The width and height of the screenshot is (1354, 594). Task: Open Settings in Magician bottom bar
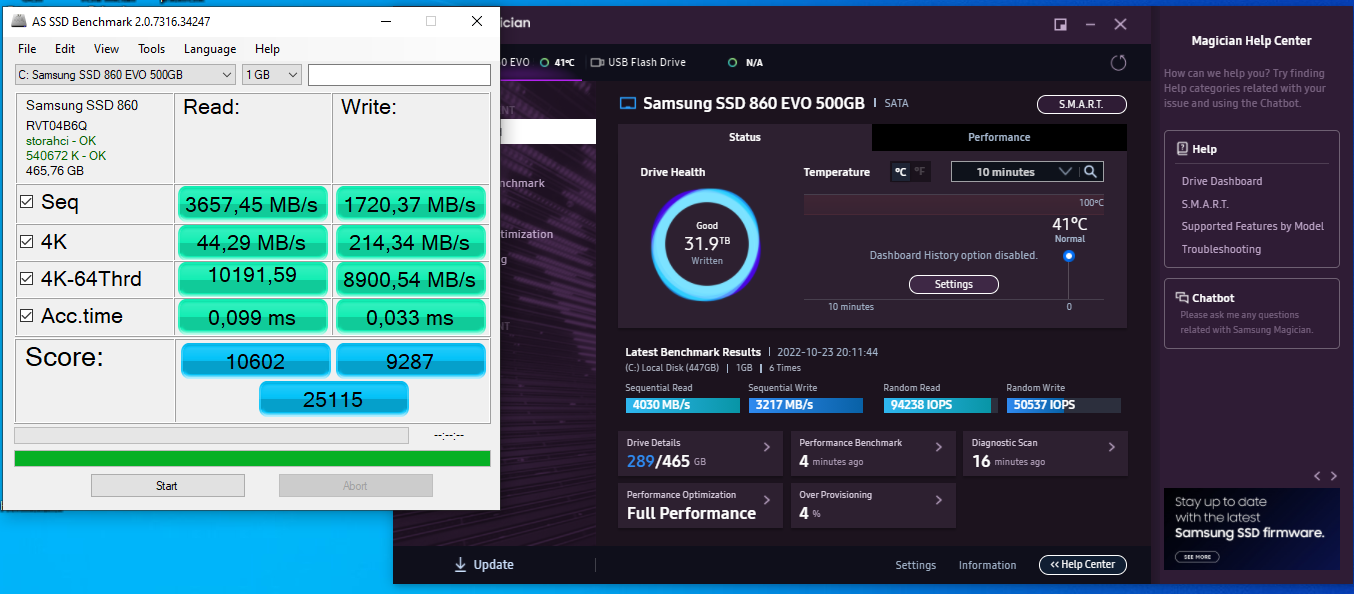(915, 565)
